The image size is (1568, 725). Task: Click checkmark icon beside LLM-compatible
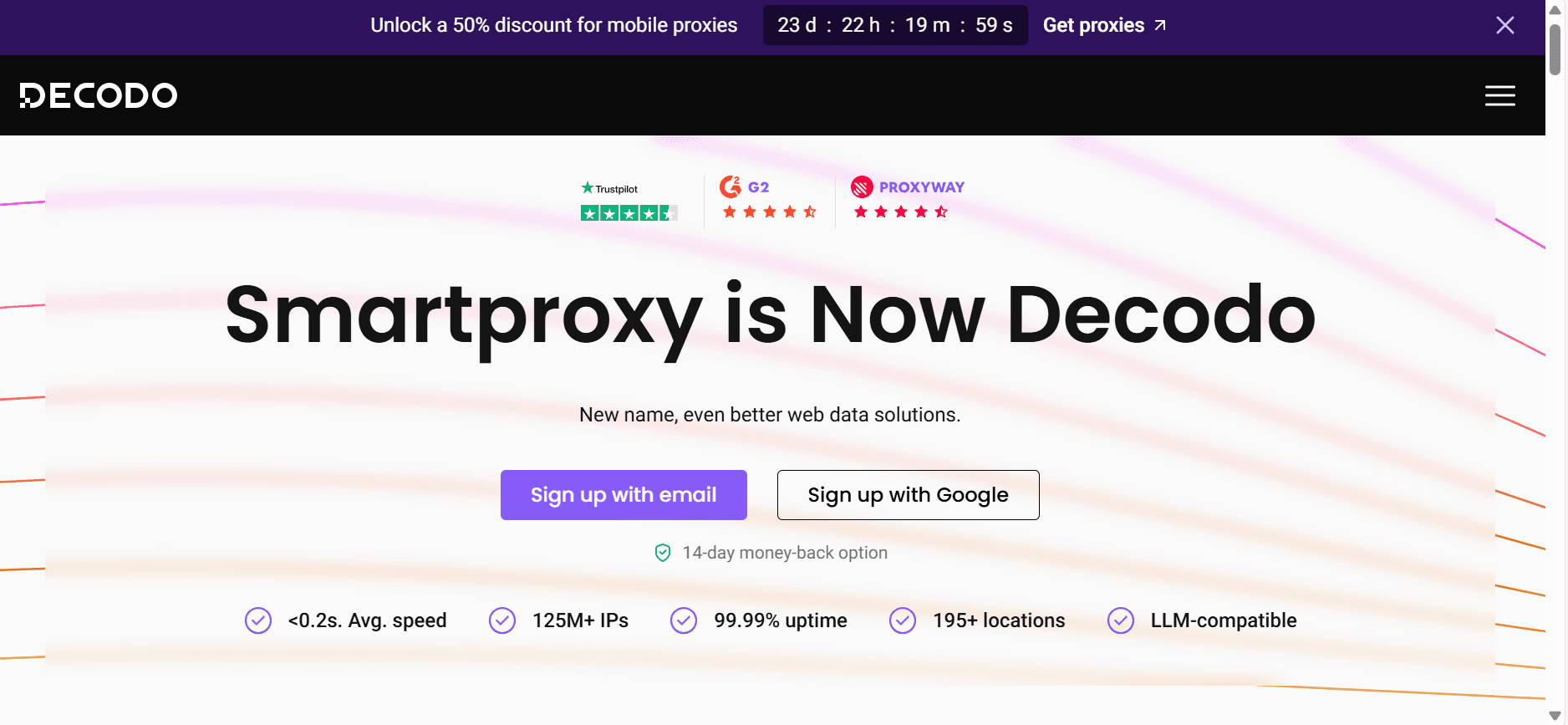tap(1121, 620)
